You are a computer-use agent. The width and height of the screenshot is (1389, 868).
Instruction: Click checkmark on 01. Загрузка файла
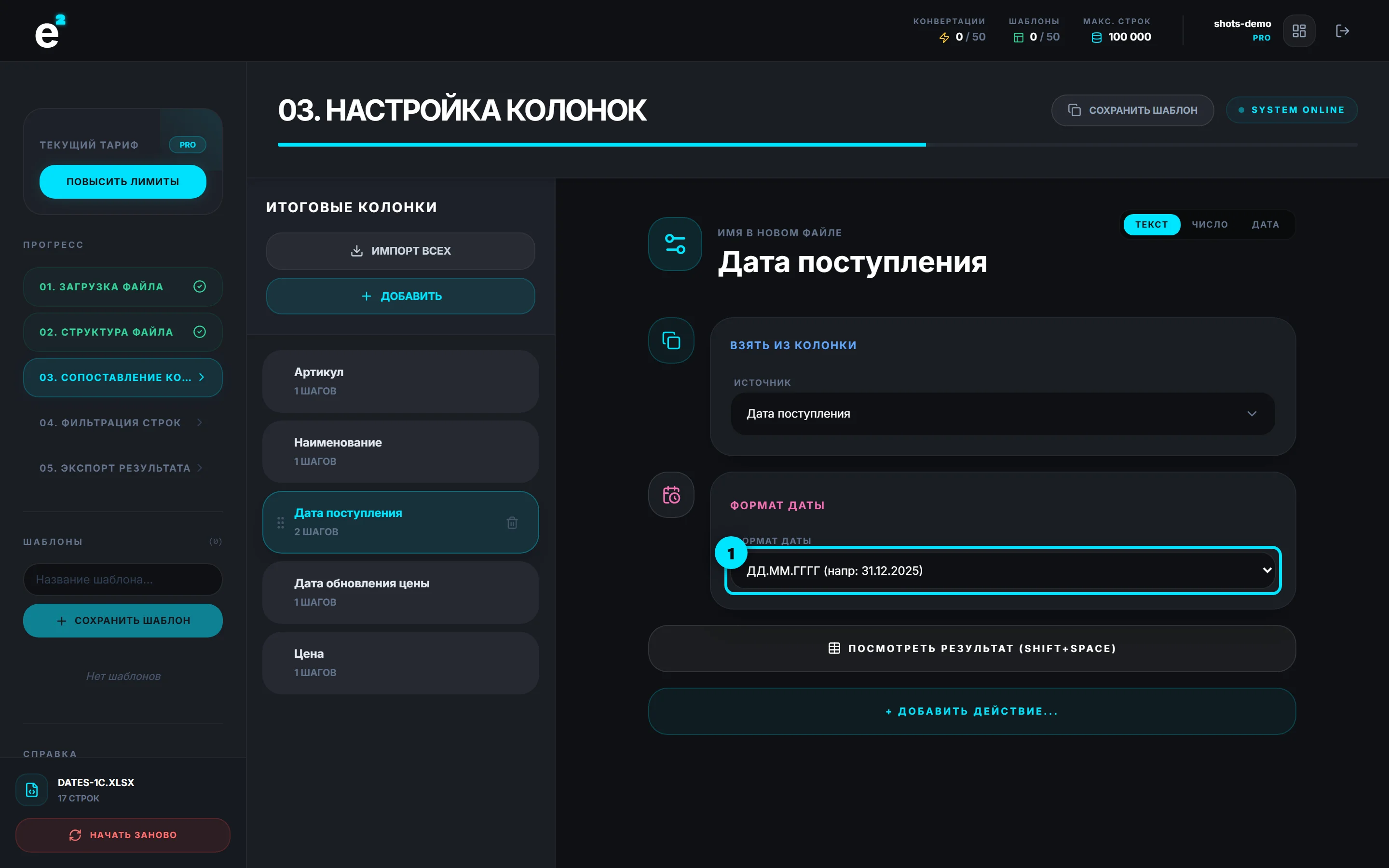[x=199, y=286]
